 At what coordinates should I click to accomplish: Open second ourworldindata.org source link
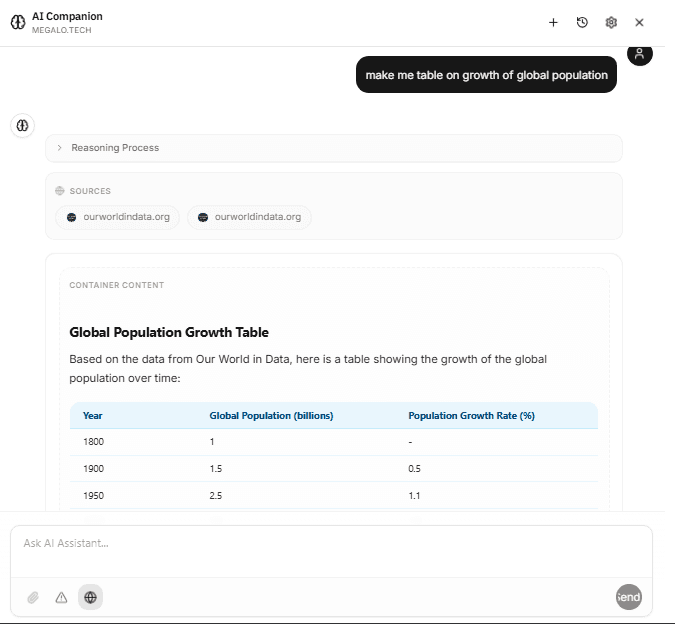(x=249, y=217)
